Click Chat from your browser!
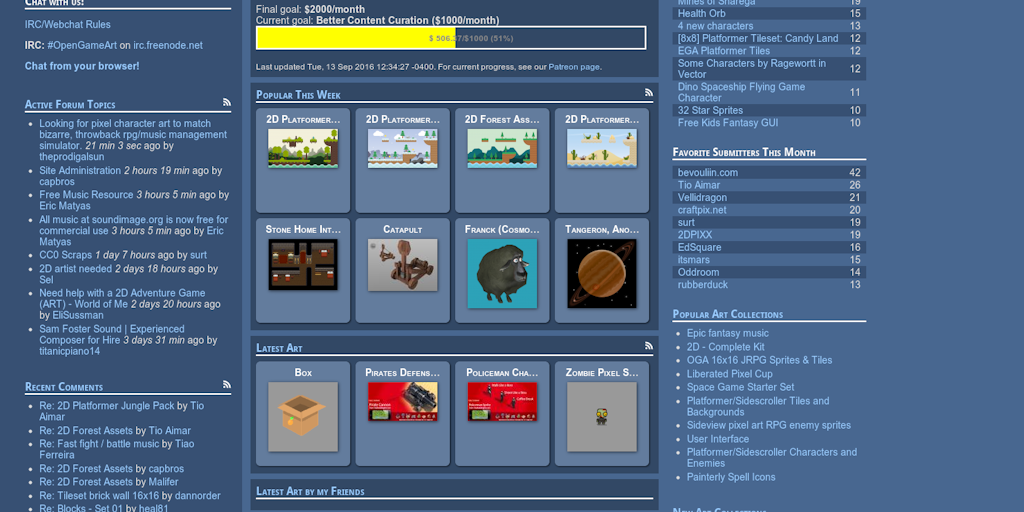Image resolution: width=1024 pixels, height=512 pixels. tap(82, 66)
